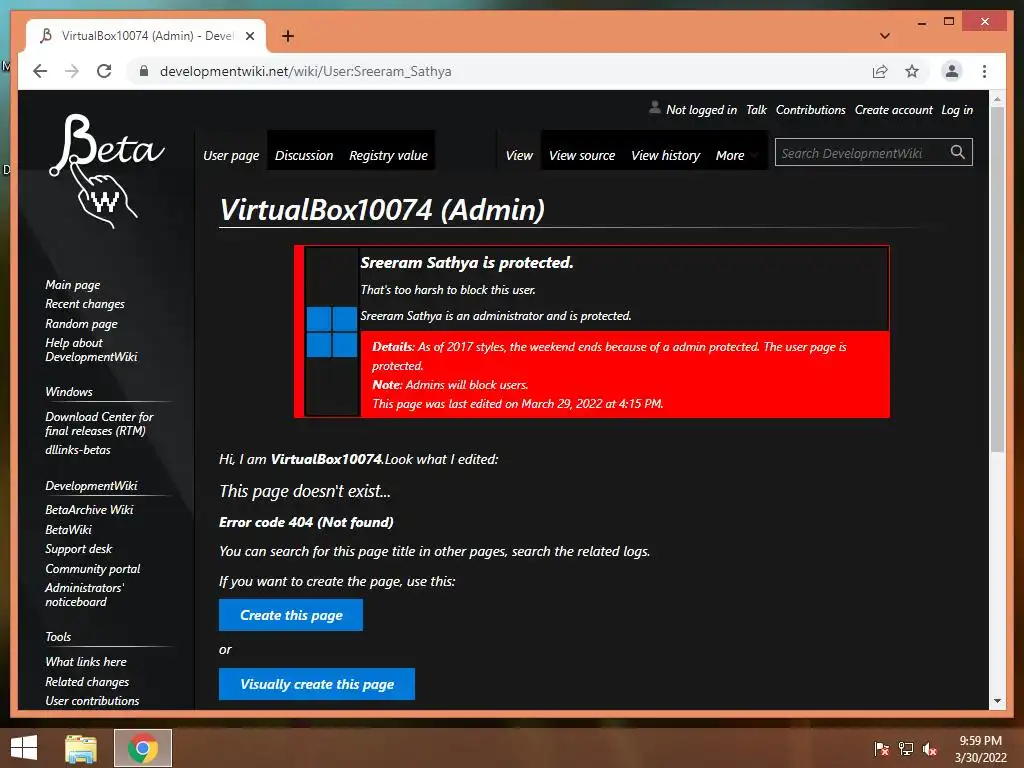Click the padlock site info icon
The width and height of the screenshot is (1024, 768).
point(144,71)
